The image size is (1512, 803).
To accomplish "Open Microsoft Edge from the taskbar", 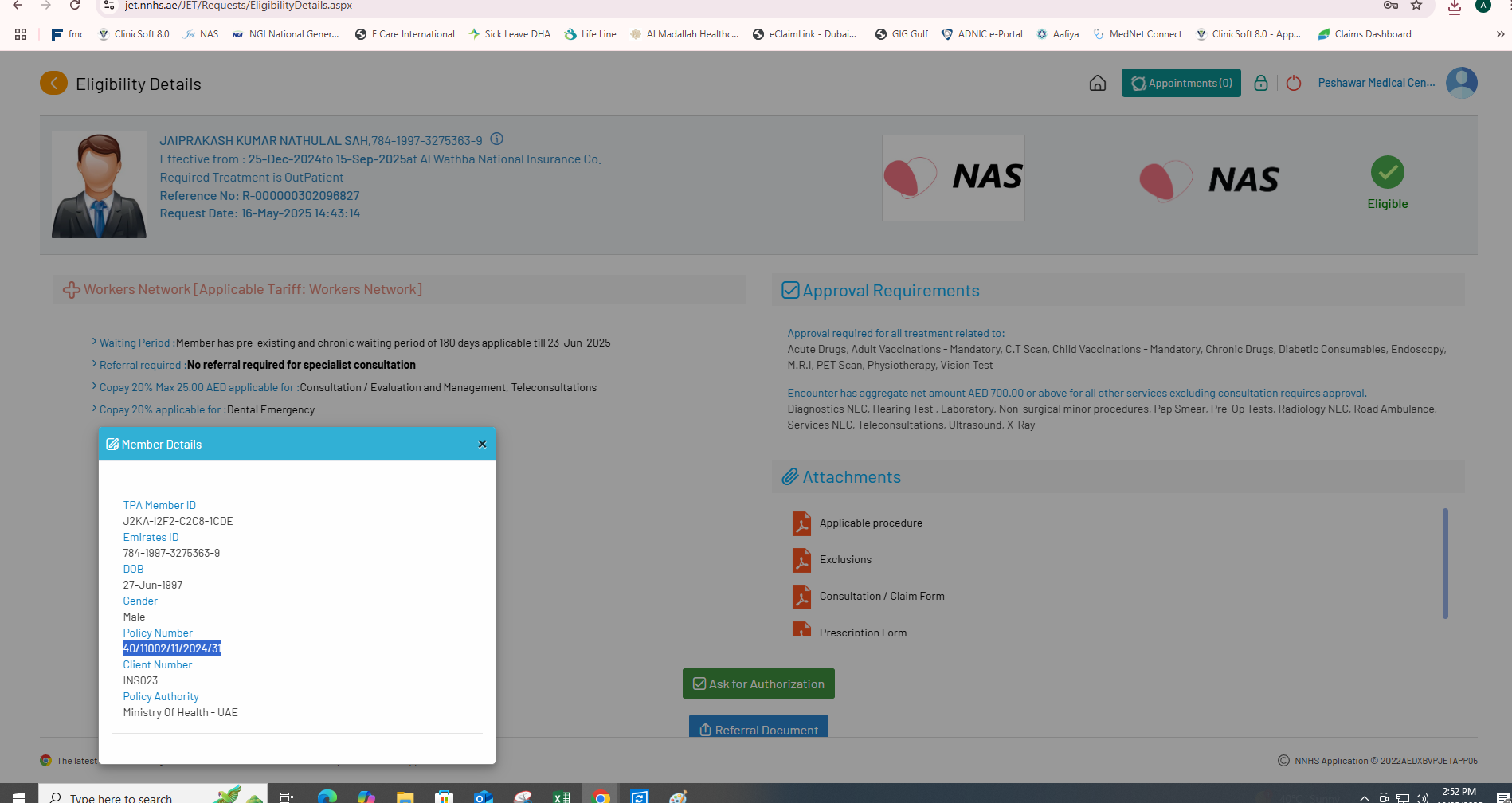I will (327, 796).
